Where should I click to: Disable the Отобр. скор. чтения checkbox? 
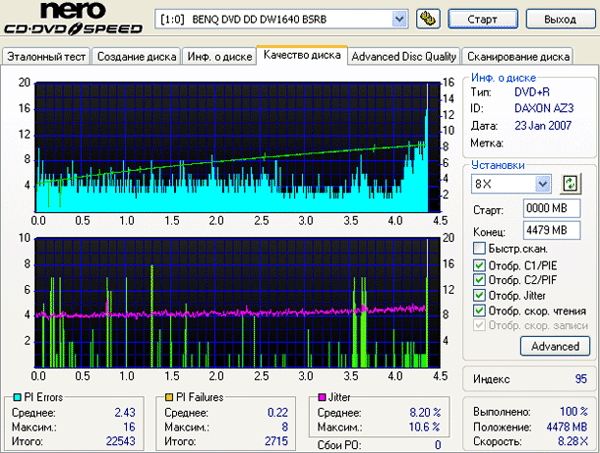(480, 310)
